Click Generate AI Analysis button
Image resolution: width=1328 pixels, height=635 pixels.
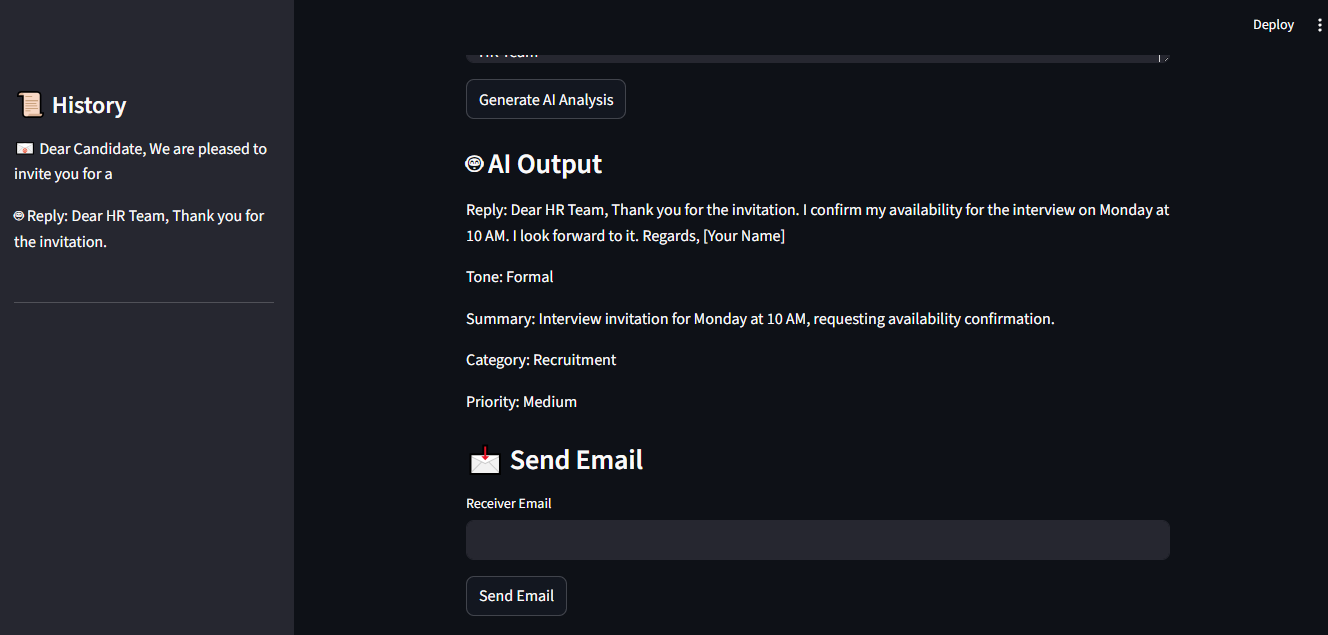point(546,99)
